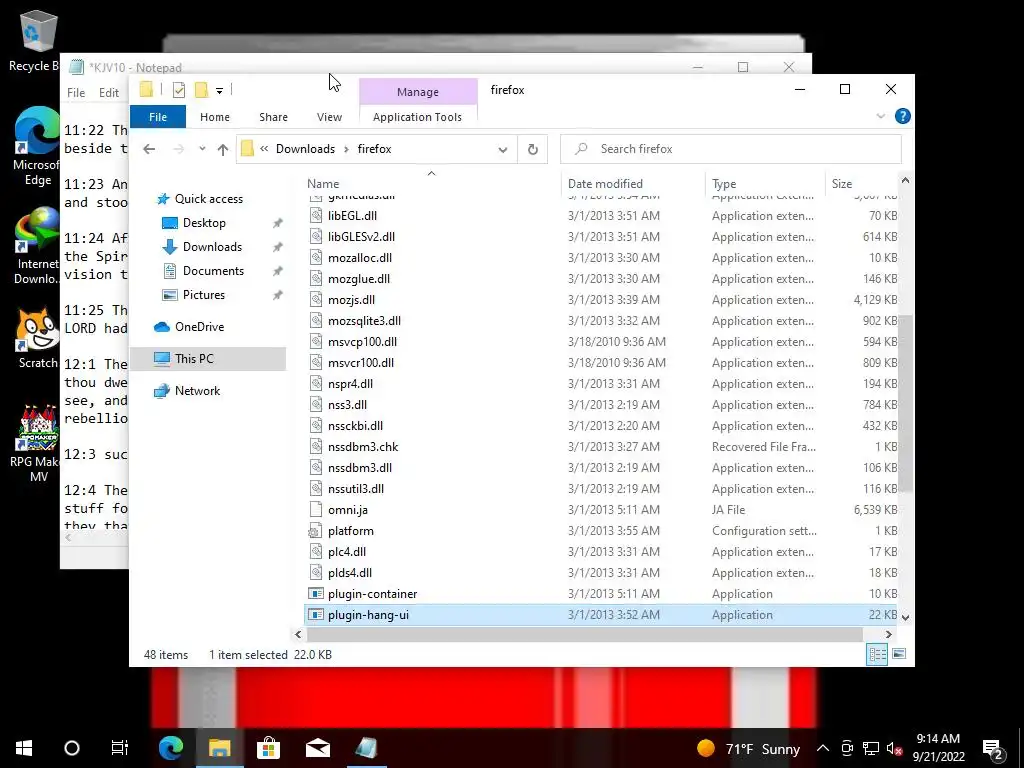Open File menu in Notepad window
Image resolution: width=1024 pixels, height=768 pixels.
pyautogui.click(x=76, y=93)
